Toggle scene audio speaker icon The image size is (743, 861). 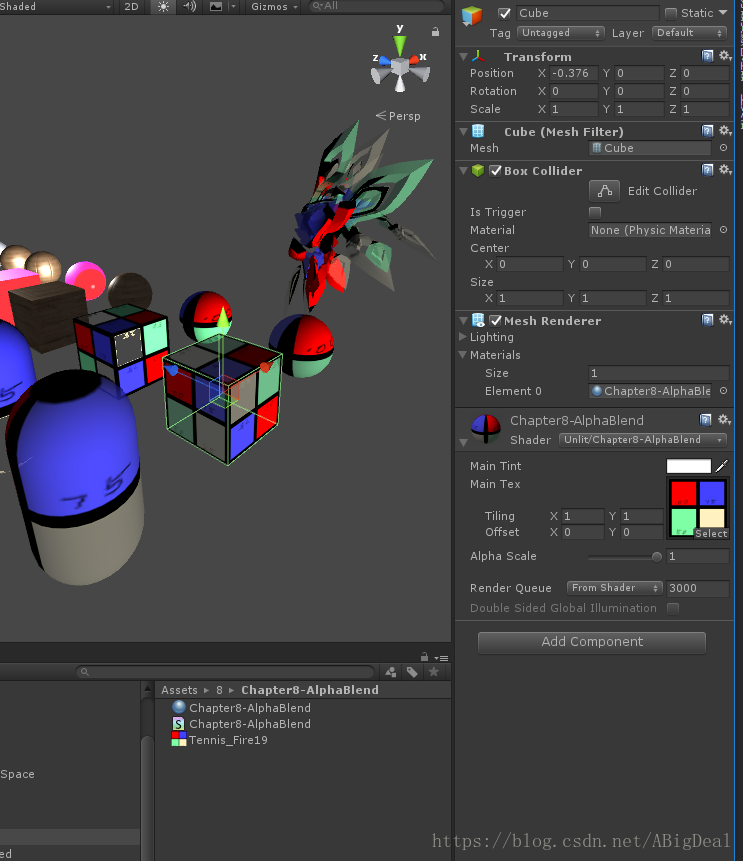pyautogui.click(x=189, y=7)
